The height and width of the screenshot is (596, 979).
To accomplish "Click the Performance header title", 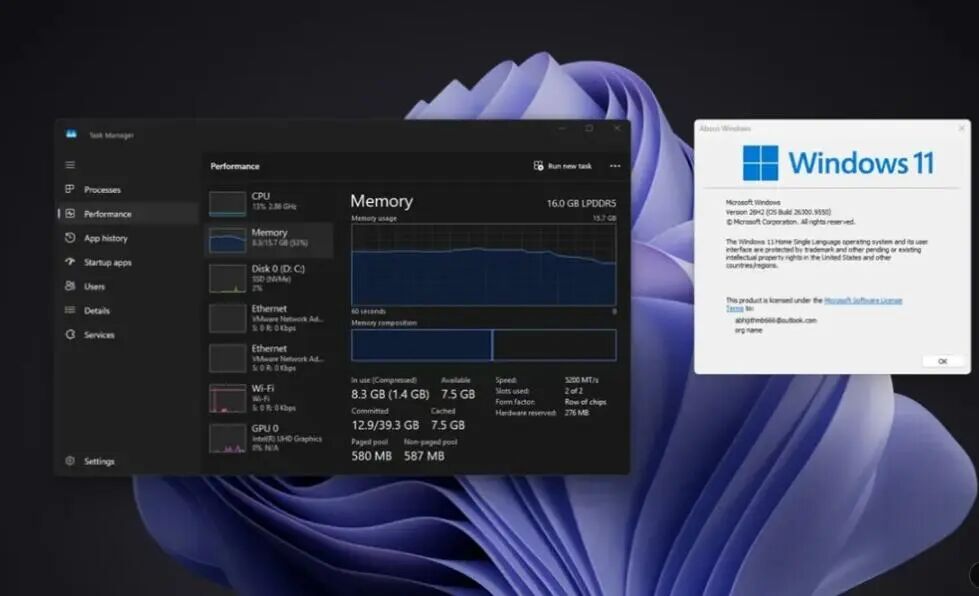I will tap(235, 166).
